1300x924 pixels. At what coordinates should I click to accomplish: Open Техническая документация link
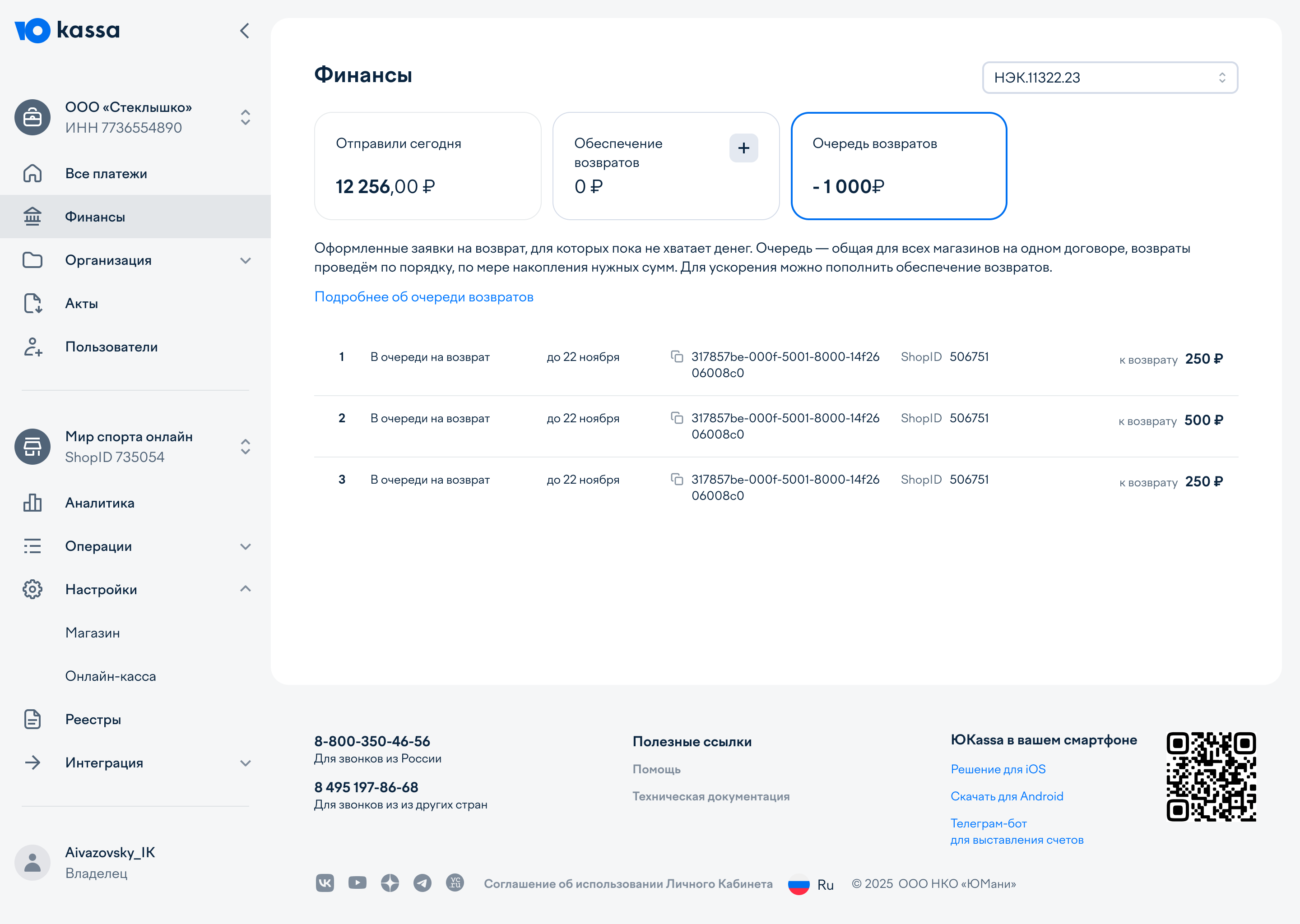pos(711,796)
